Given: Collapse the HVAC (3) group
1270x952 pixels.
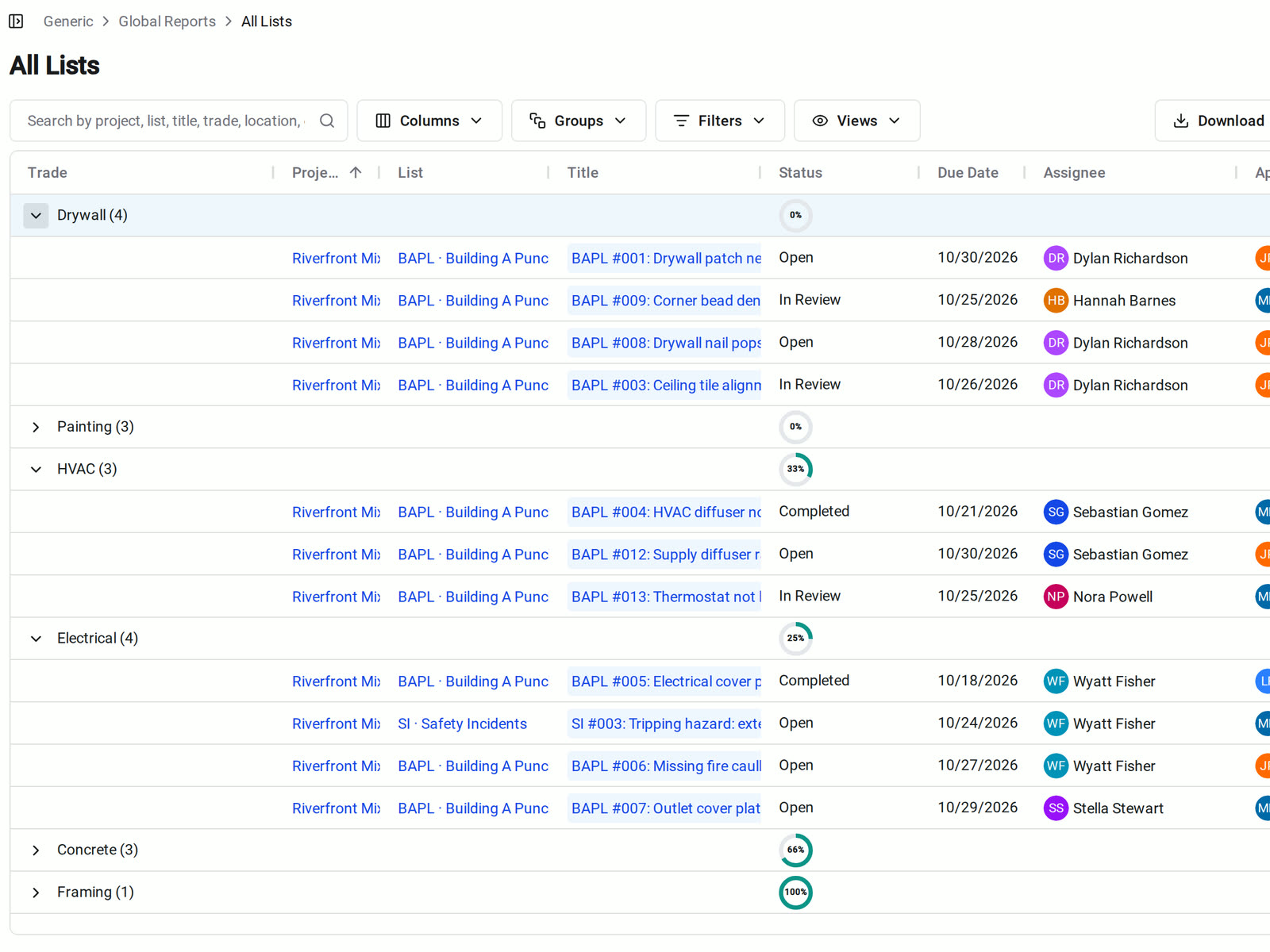Looking at the screenshot, I should tap(36, 469).
